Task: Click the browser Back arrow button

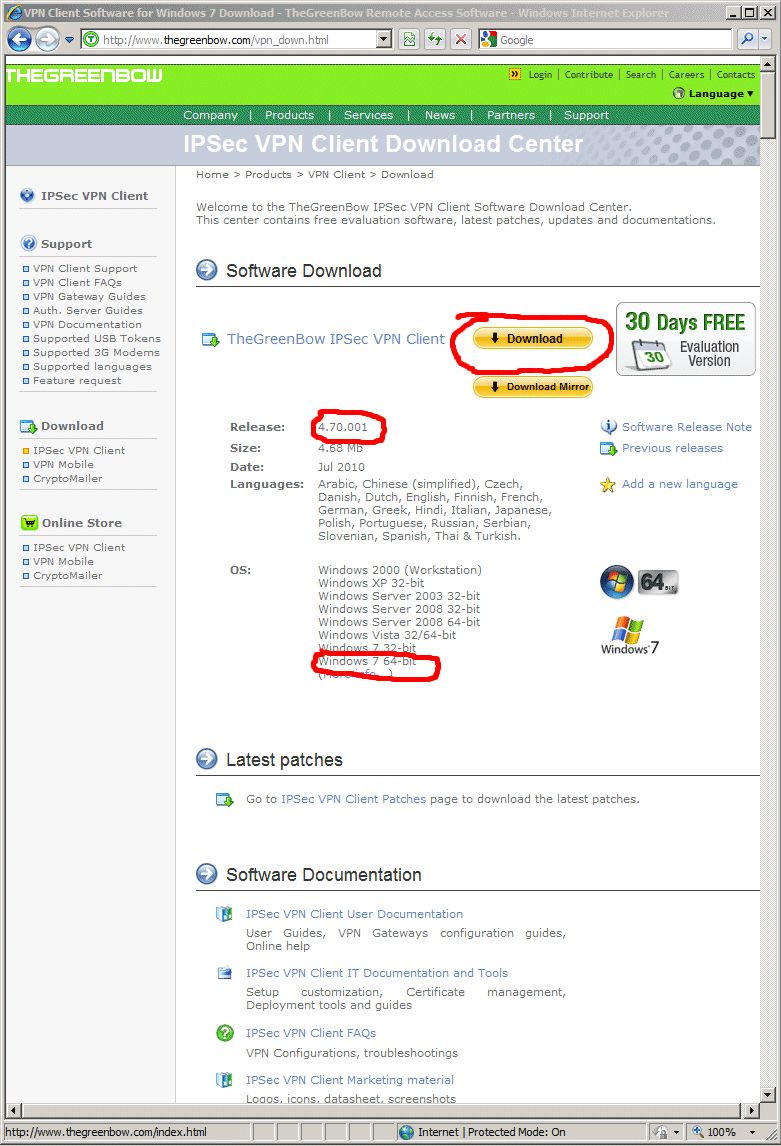Action: [x=20, y=39]
